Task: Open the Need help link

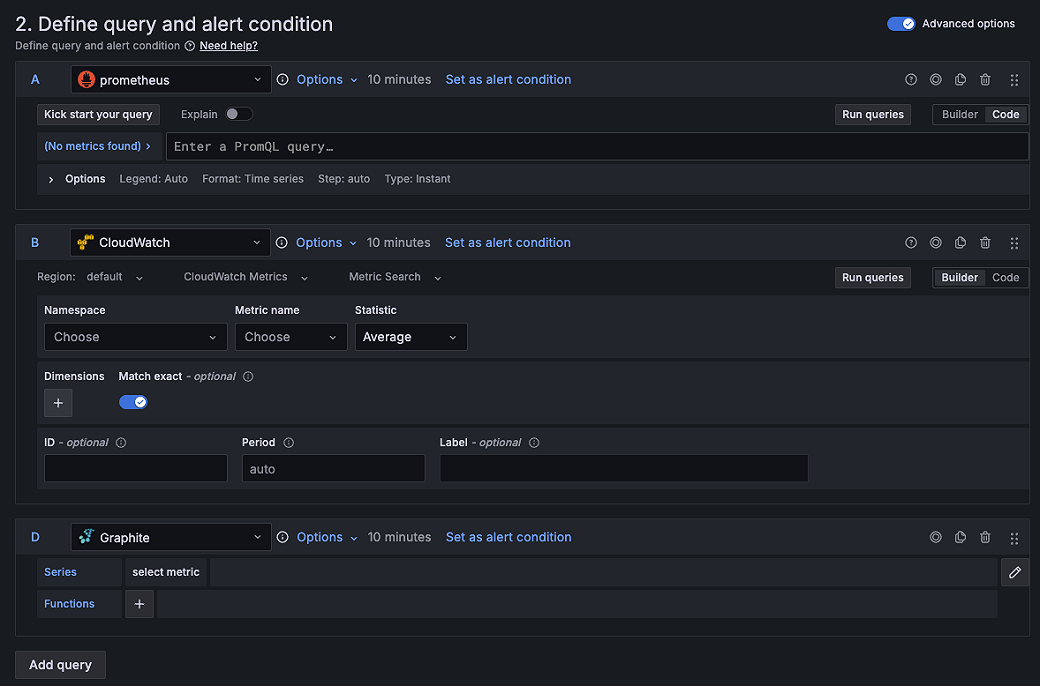Action: pyautogui.click(x=228, y=45)
